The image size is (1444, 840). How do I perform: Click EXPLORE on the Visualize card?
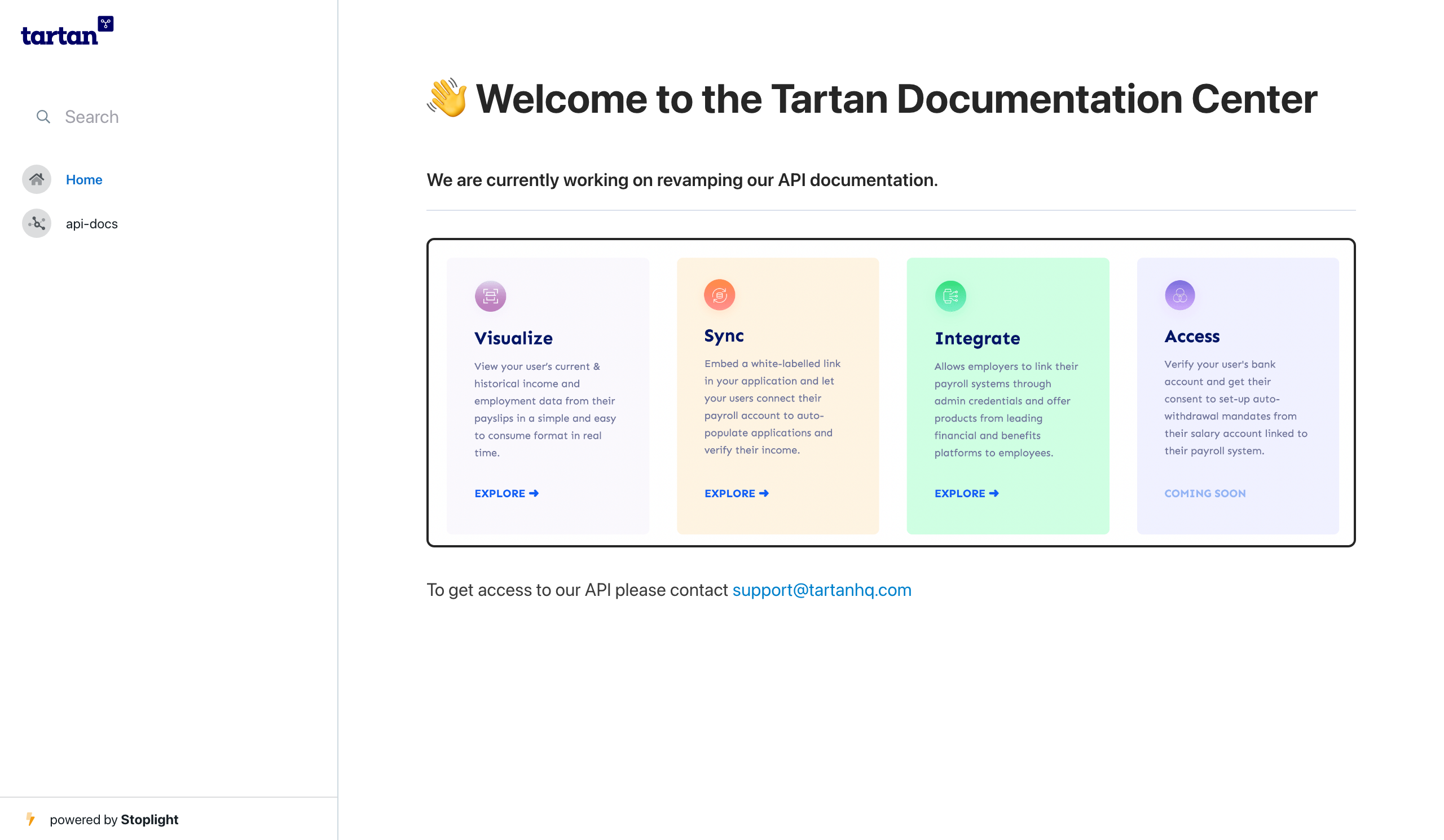tap(507, 494)
